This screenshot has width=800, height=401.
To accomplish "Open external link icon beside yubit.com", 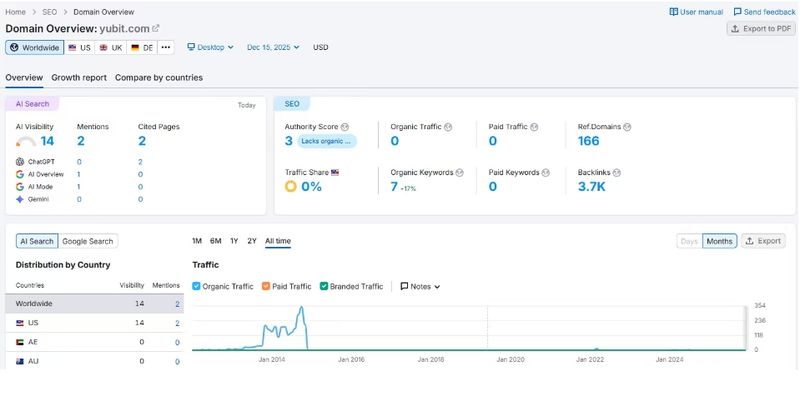I will (x=156, y=29).
